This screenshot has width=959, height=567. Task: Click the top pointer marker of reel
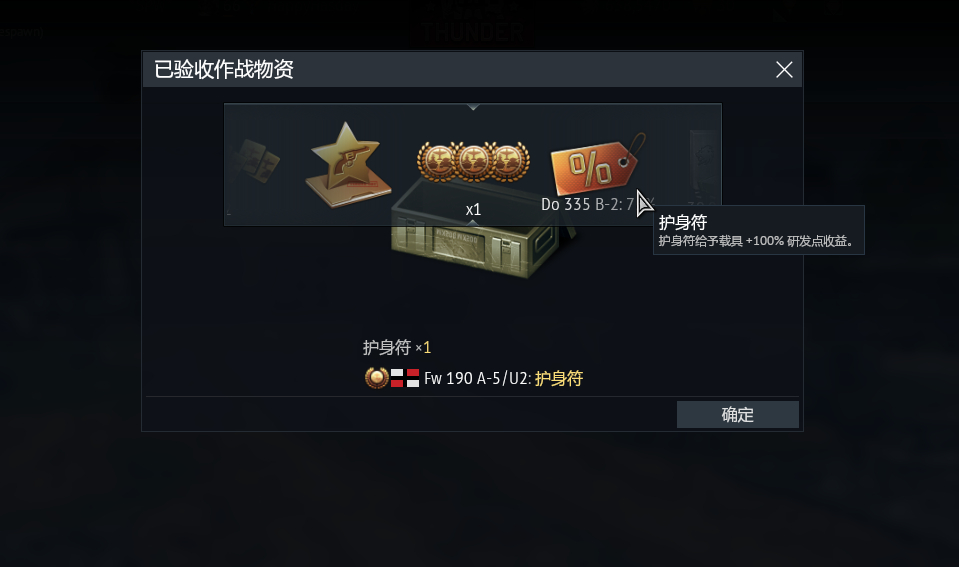pos(473,107)
